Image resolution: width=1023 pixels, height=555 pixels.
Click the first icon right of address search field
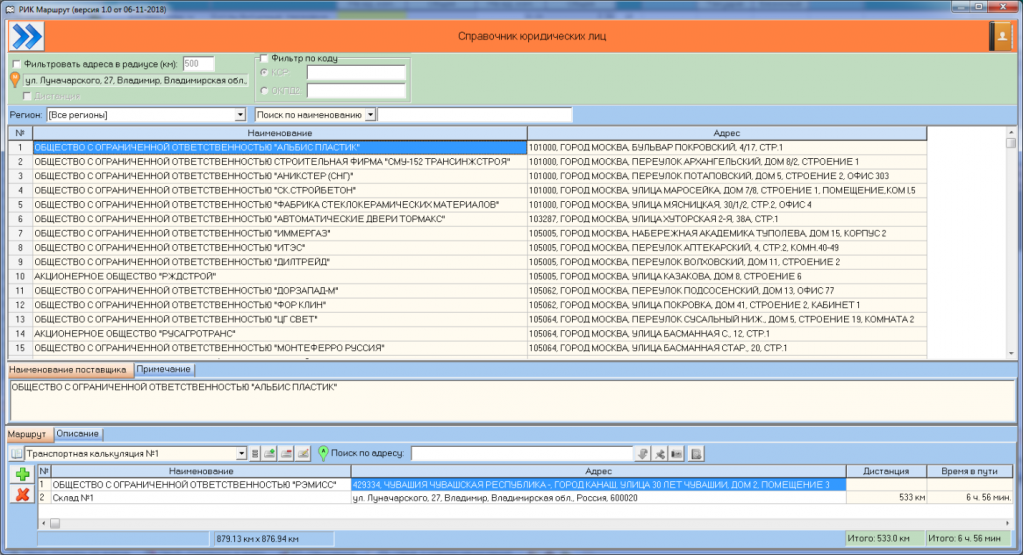click(x=643, y=454)
